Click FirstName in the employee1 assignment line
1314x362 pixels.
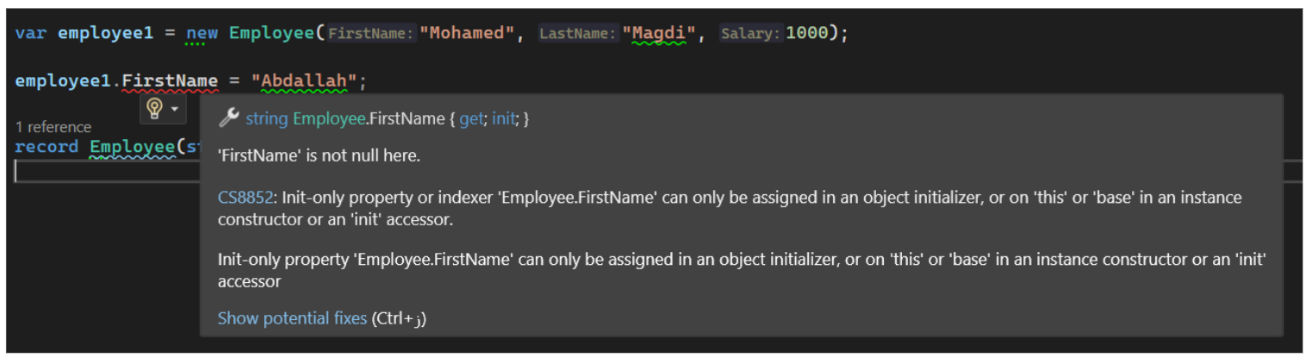pos(170,81)
